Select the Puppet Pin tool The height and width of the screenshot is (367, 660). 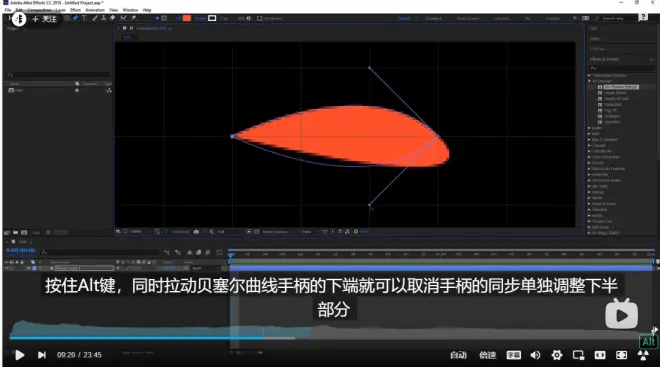pyautogui.click(x=134, y=18)
